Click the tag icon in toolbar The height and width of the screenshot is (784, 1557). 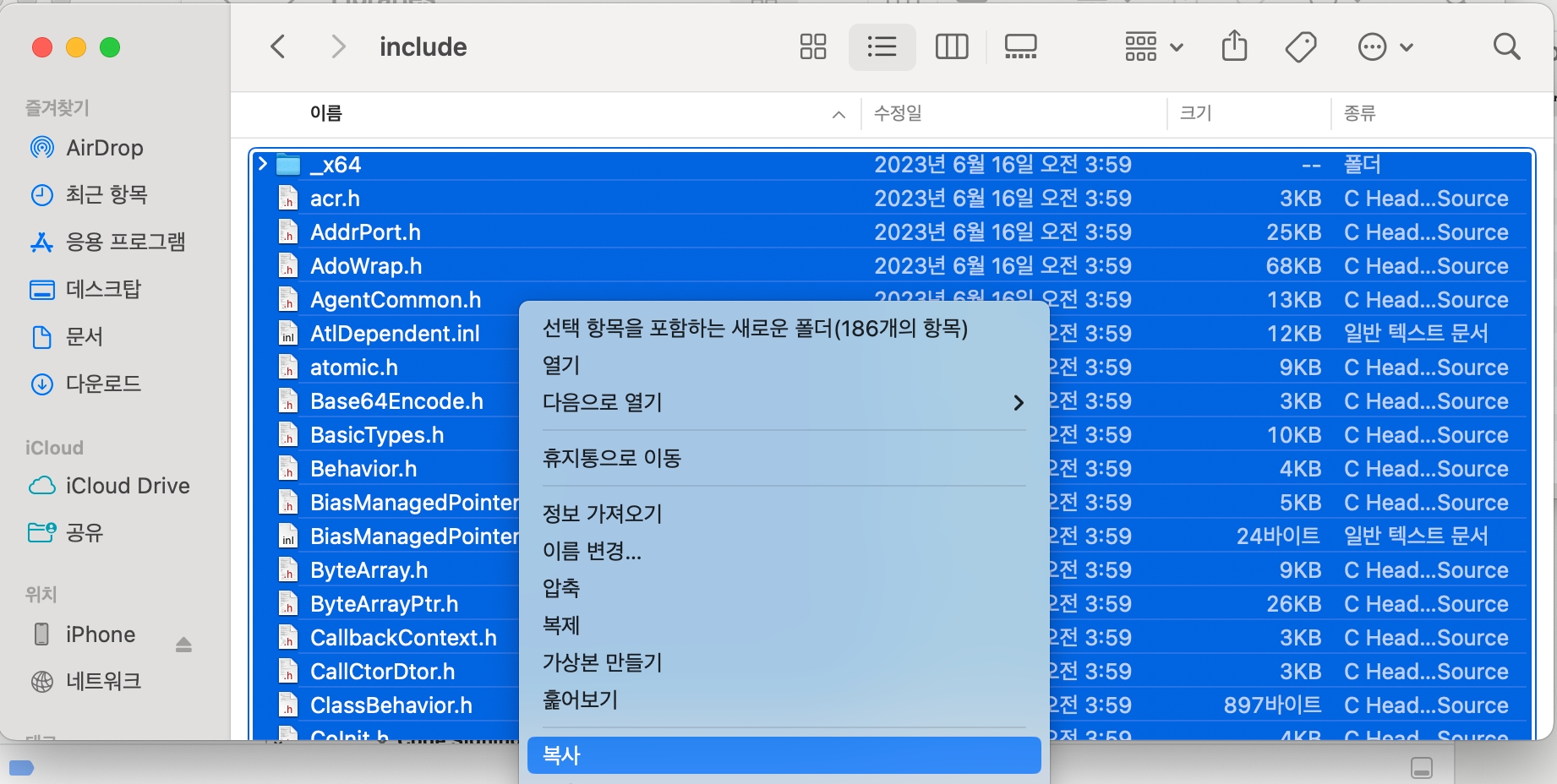(1300, 46)
